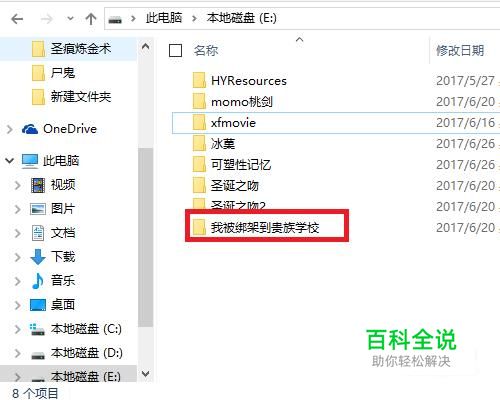The height and width of the screenshot is (400, 500).
Task: Click the Up directory arrow
Action: [x=91, y=19]
